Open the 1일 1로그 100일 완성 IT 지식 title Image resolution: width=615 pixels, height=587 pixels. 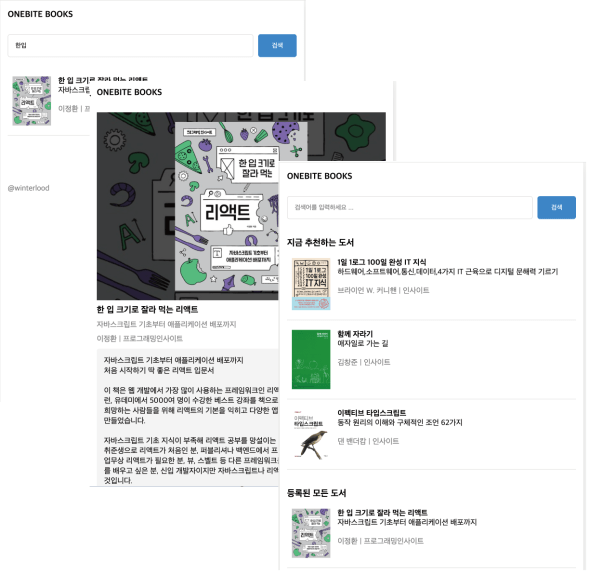click(382, 262)
